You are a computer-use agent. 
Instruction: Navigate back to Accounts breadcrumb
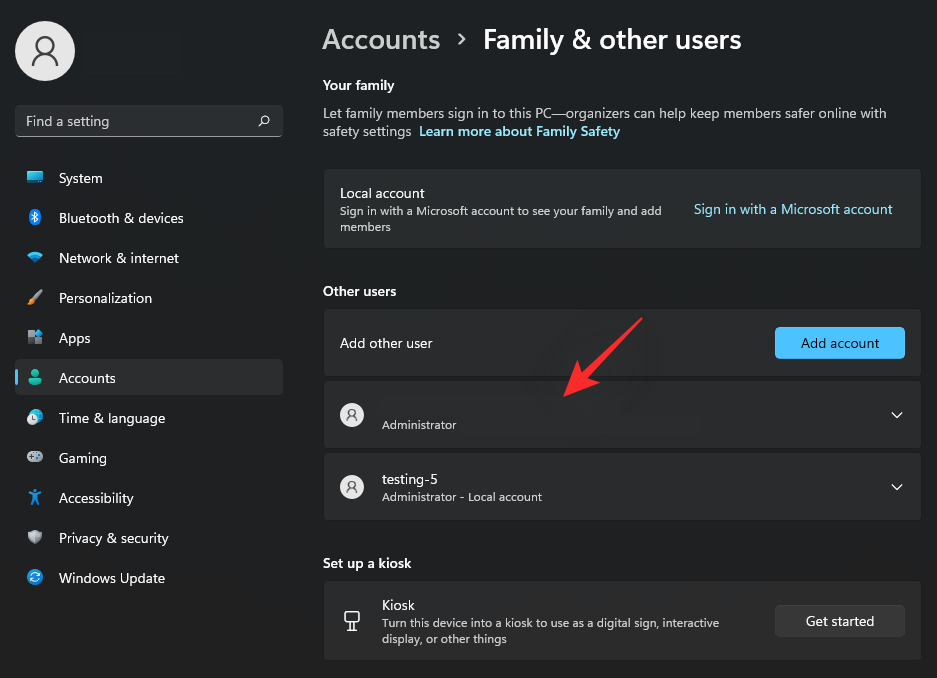[x=381, y=40]
